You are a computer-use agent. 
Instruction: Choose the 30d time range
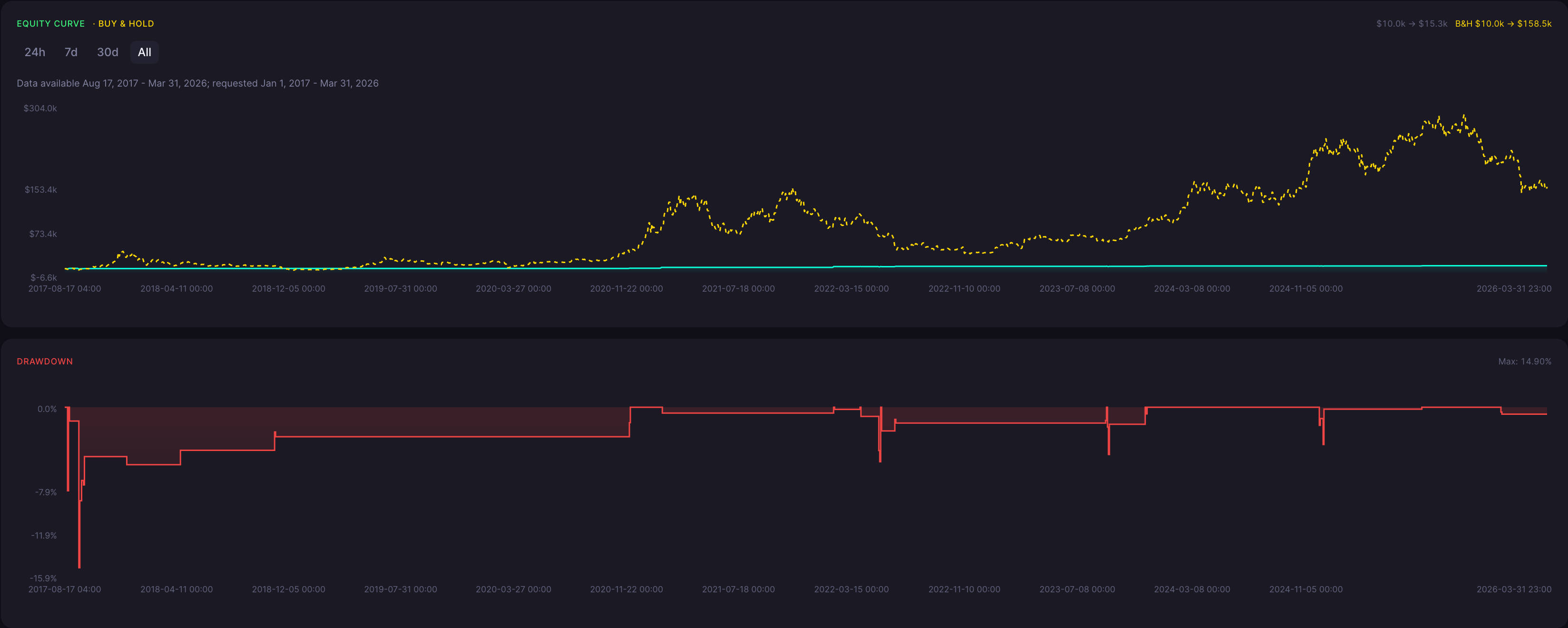coord(108,52)
